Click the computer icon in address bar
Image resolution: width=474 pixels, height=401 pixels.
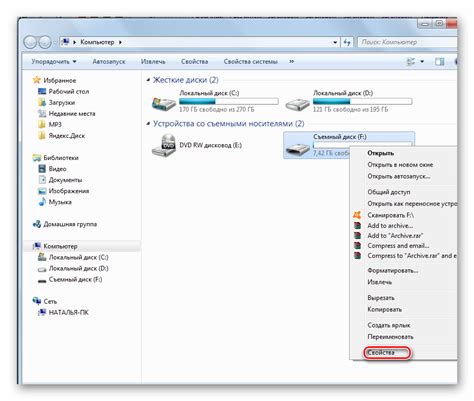(66, 42)
